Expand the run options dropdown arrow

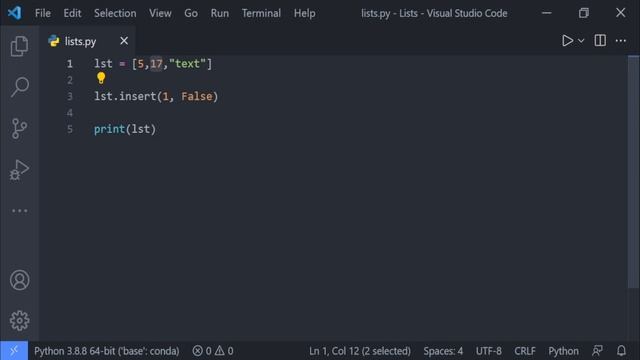[x=581, y=41]
